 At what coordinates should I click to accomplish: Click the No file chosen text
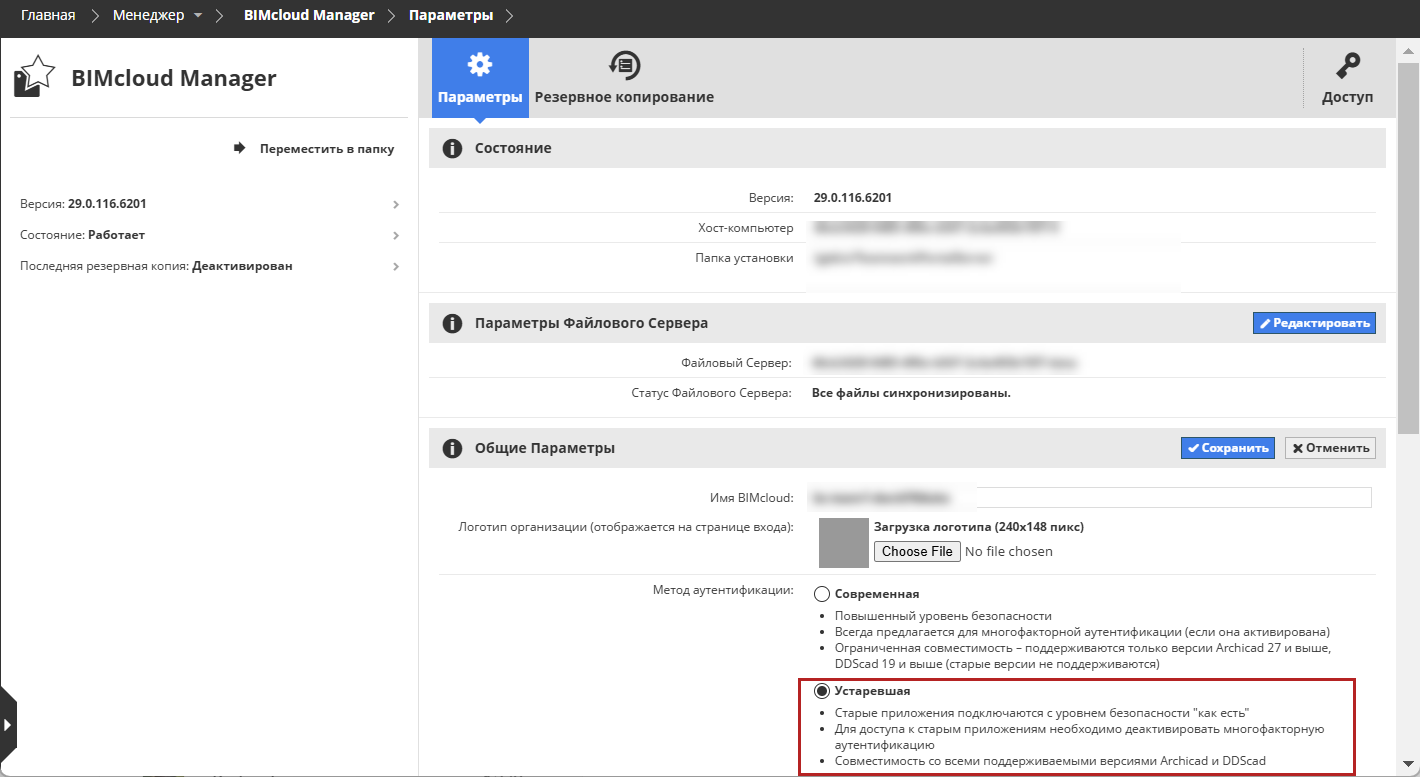[1009, 551]
